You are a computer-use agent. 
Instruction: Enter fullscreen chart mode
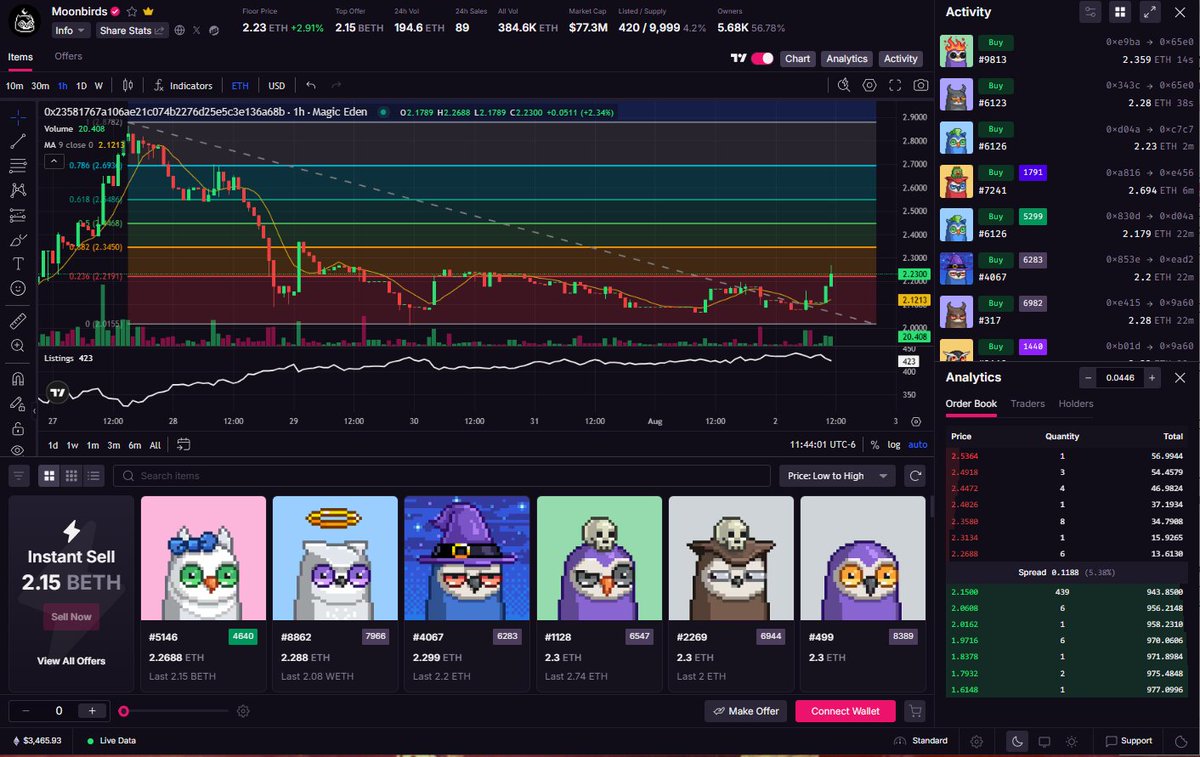(x=895, y=86)
